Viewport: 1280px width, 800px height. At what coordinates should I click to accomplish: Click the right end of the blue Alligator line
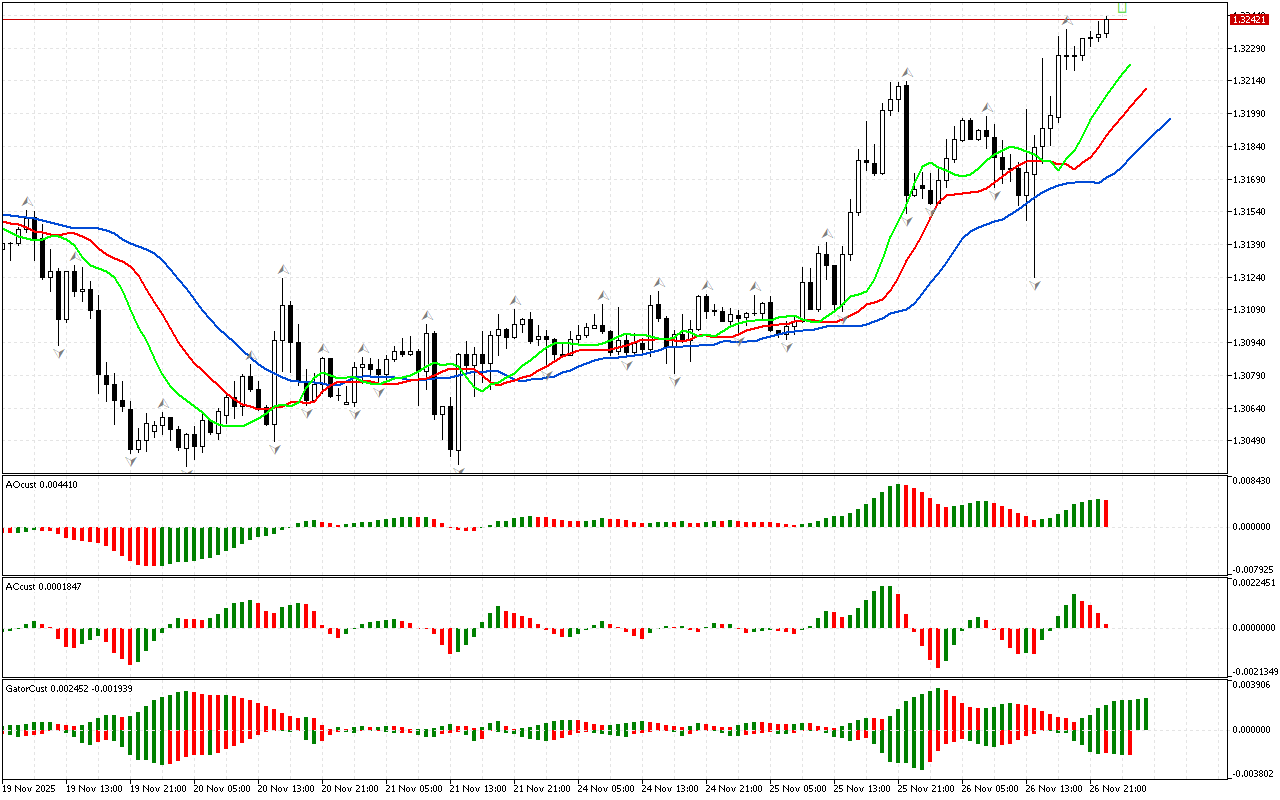pos(1169,119)
